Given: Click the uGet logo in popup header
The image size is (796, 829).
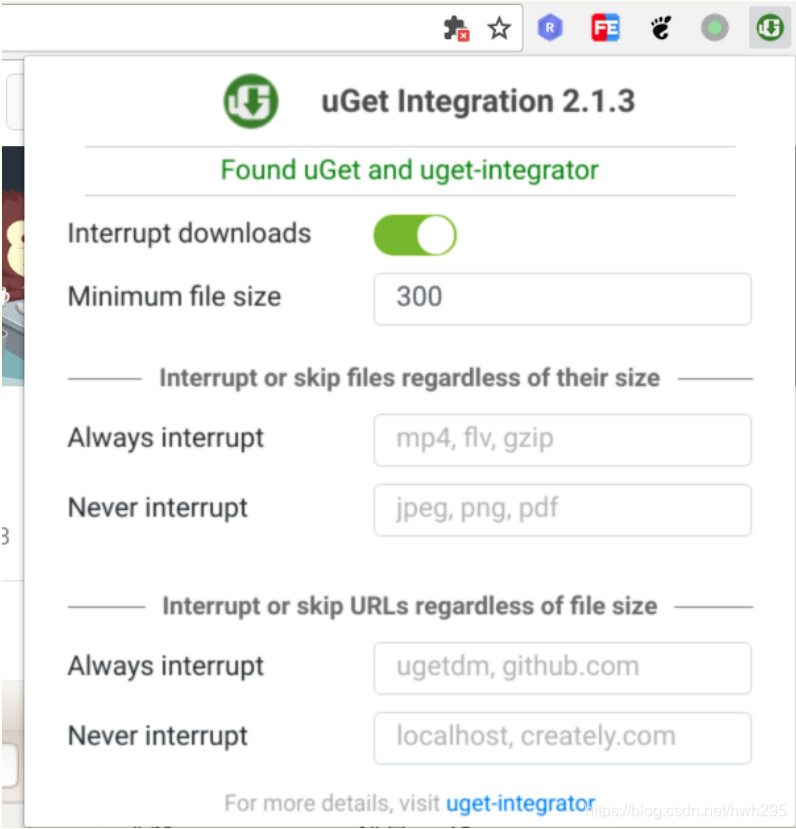Looking at the screenshot, I should click(251, 101).
